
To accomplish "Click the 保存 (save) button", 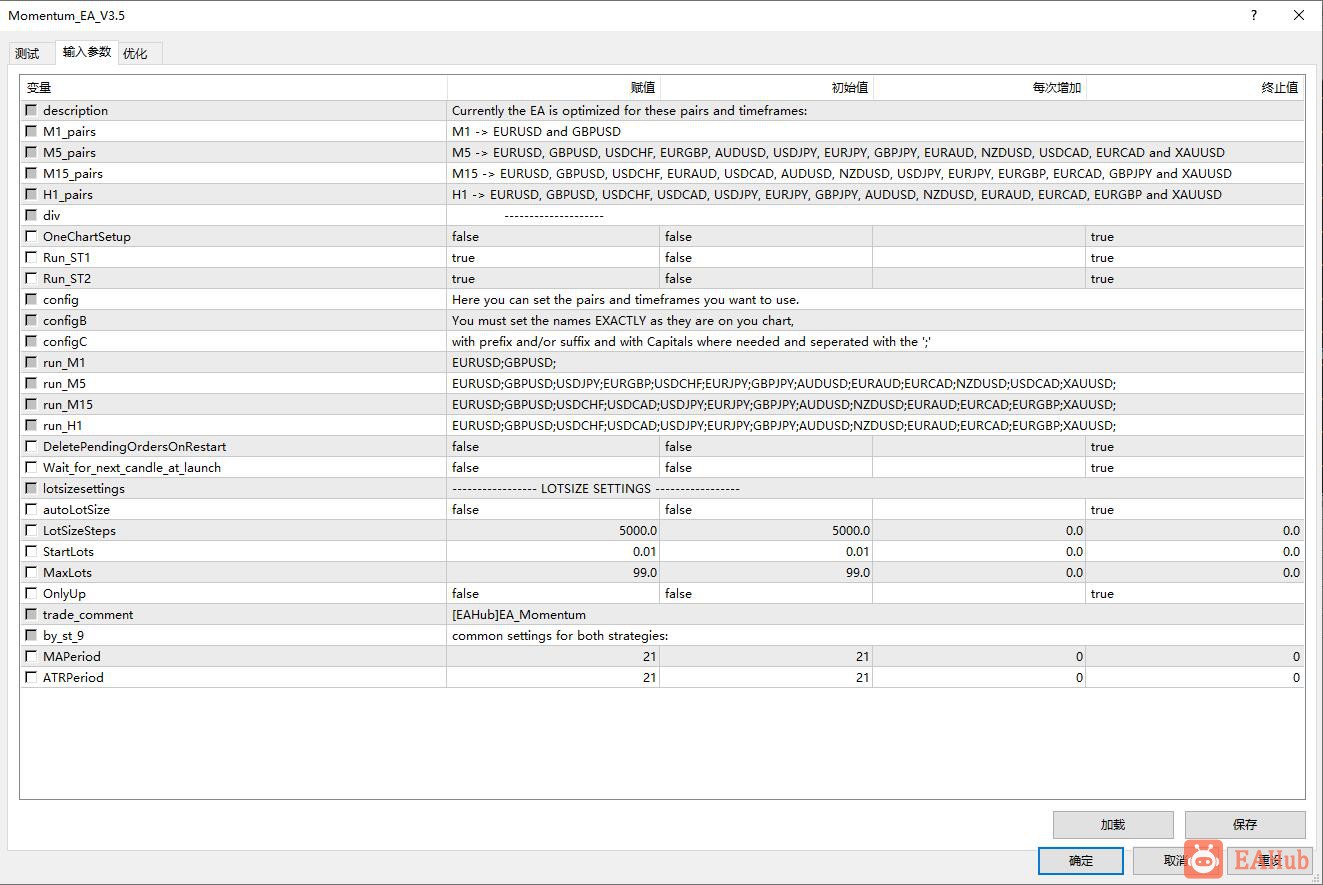I will click(x=1245, y=824).
